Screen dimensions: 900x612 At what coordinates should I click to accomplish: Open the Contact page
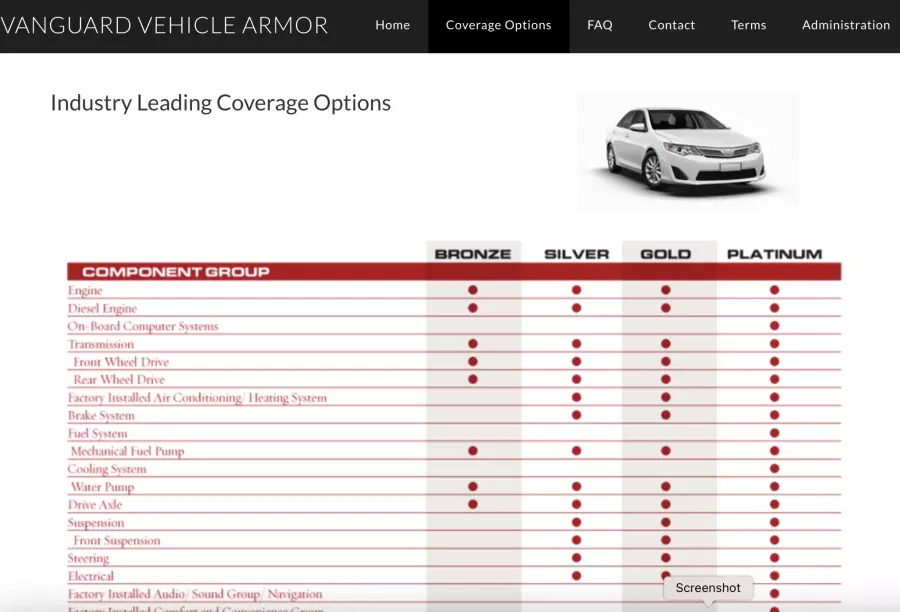click(672, 25)
